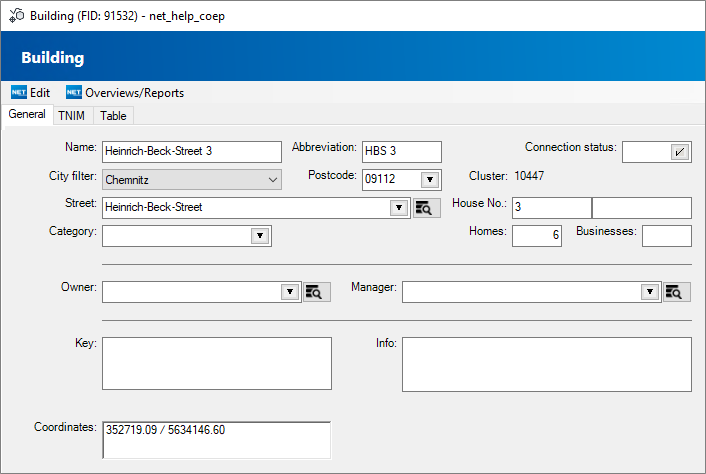Click the House No. field containing 3
The height and width of the screenshot is (474, 706).
[x=552, y=208]
